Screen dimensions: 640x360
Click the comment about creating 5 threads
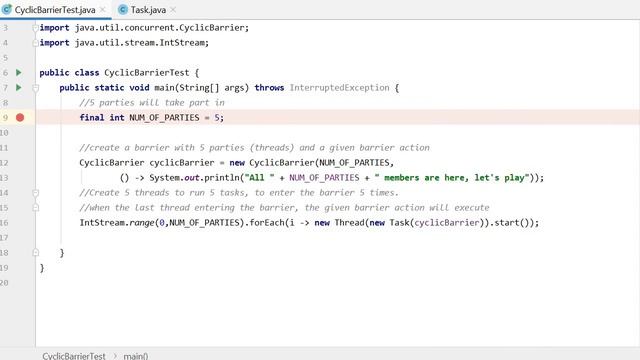coord(239,193)
